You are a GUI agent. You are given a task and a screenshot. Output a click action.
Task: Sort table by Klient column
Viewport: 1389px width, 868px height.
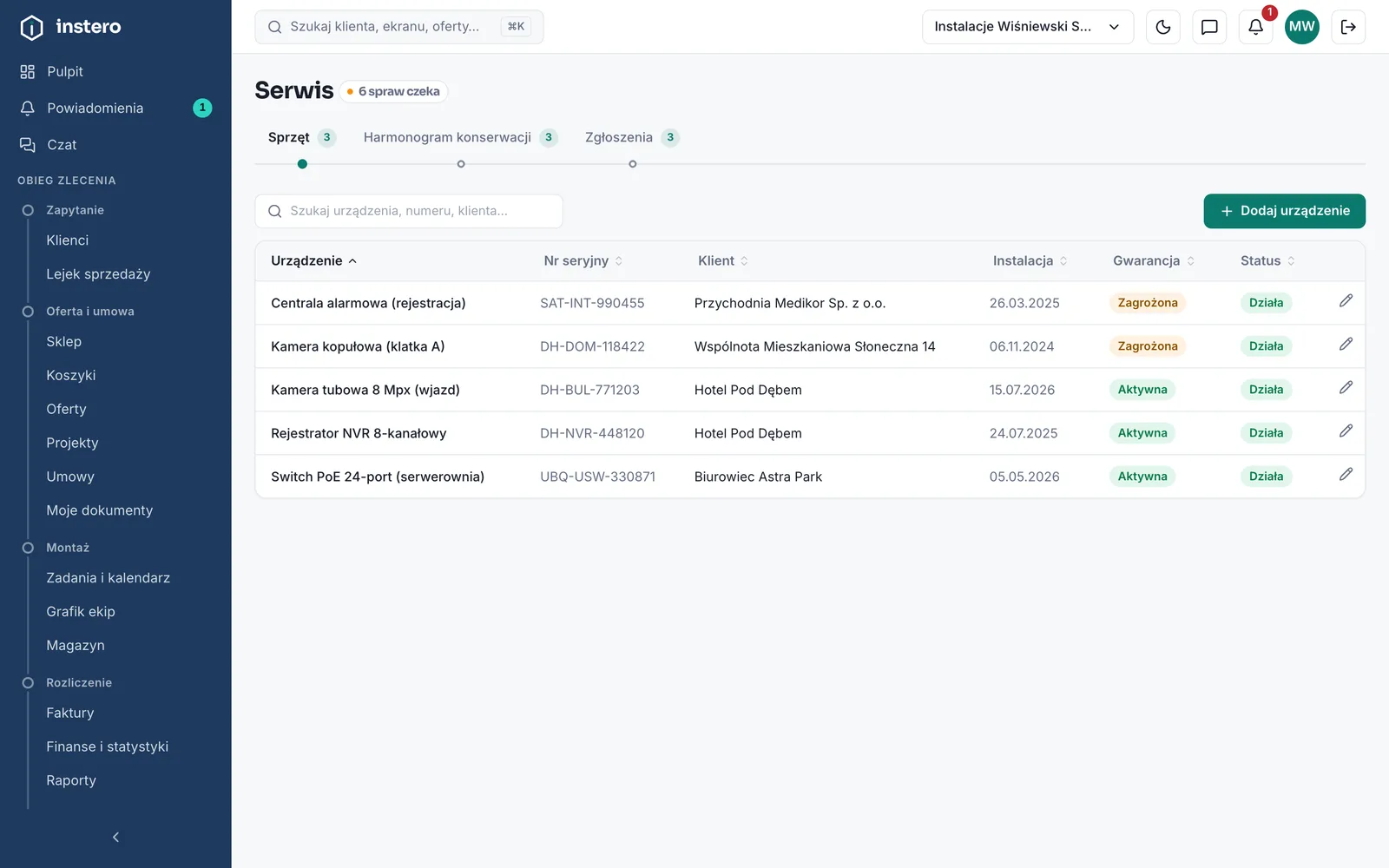click(x=723, y=261)
